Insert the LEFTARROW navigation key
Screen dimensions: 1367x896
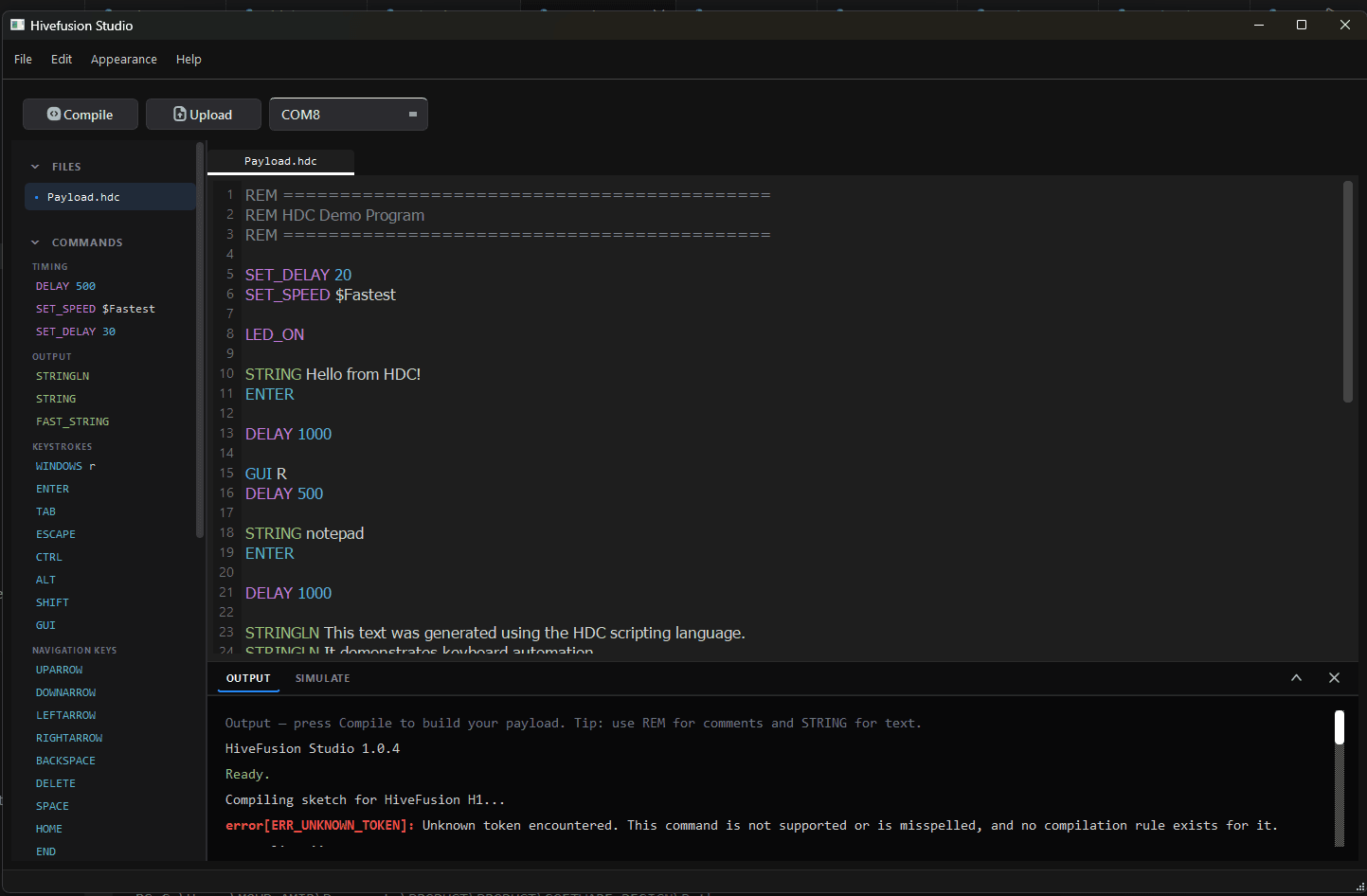tap(65, 715)
